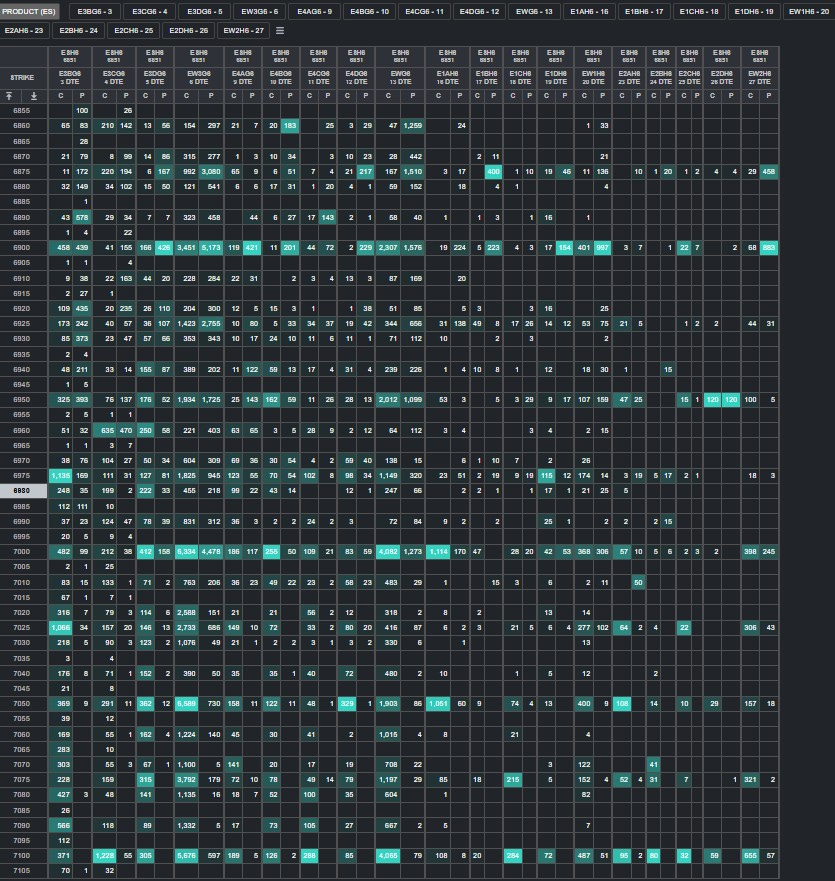This screenshot has width=835, height=881.
Task: Click the EWG6 13 DTE column header
Action: coord(400,78)
